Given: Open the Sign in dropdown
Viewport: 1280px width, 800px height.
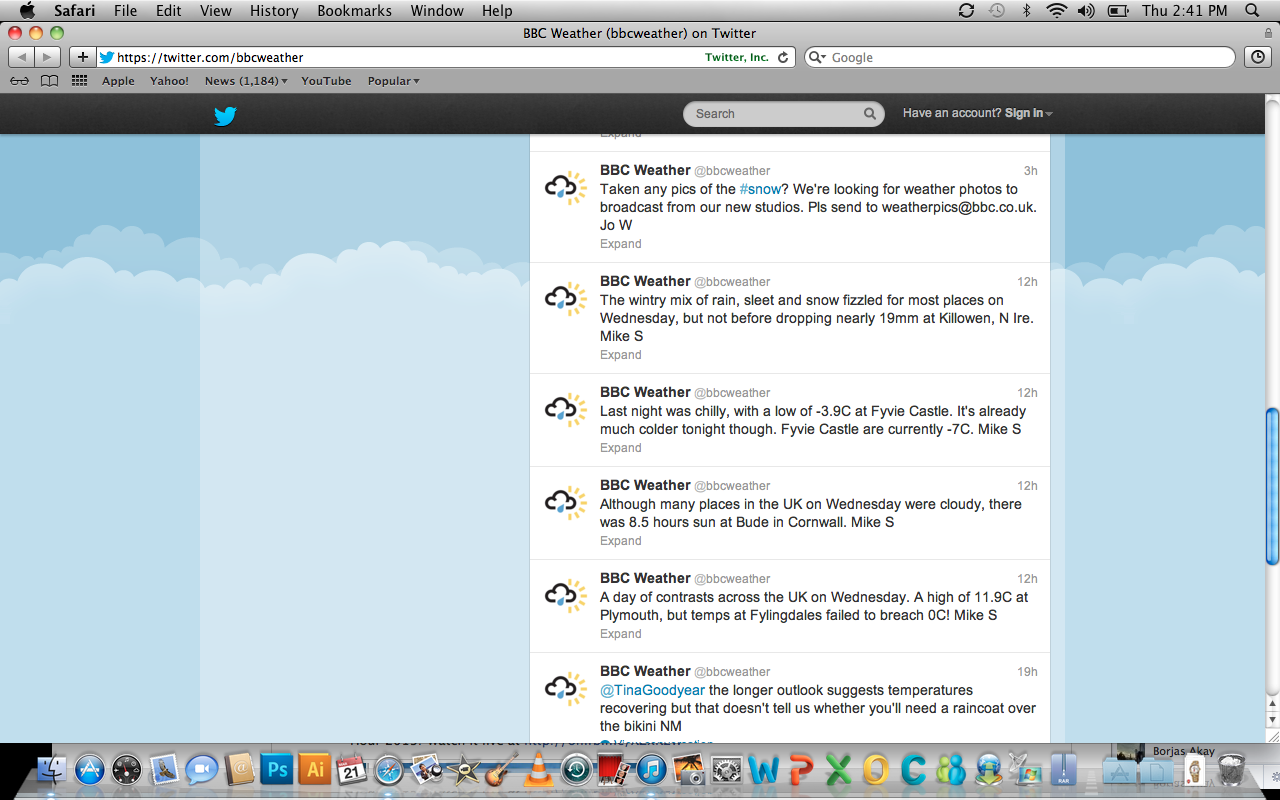Looking at the screenshot, I should [x=1029, y=113].
